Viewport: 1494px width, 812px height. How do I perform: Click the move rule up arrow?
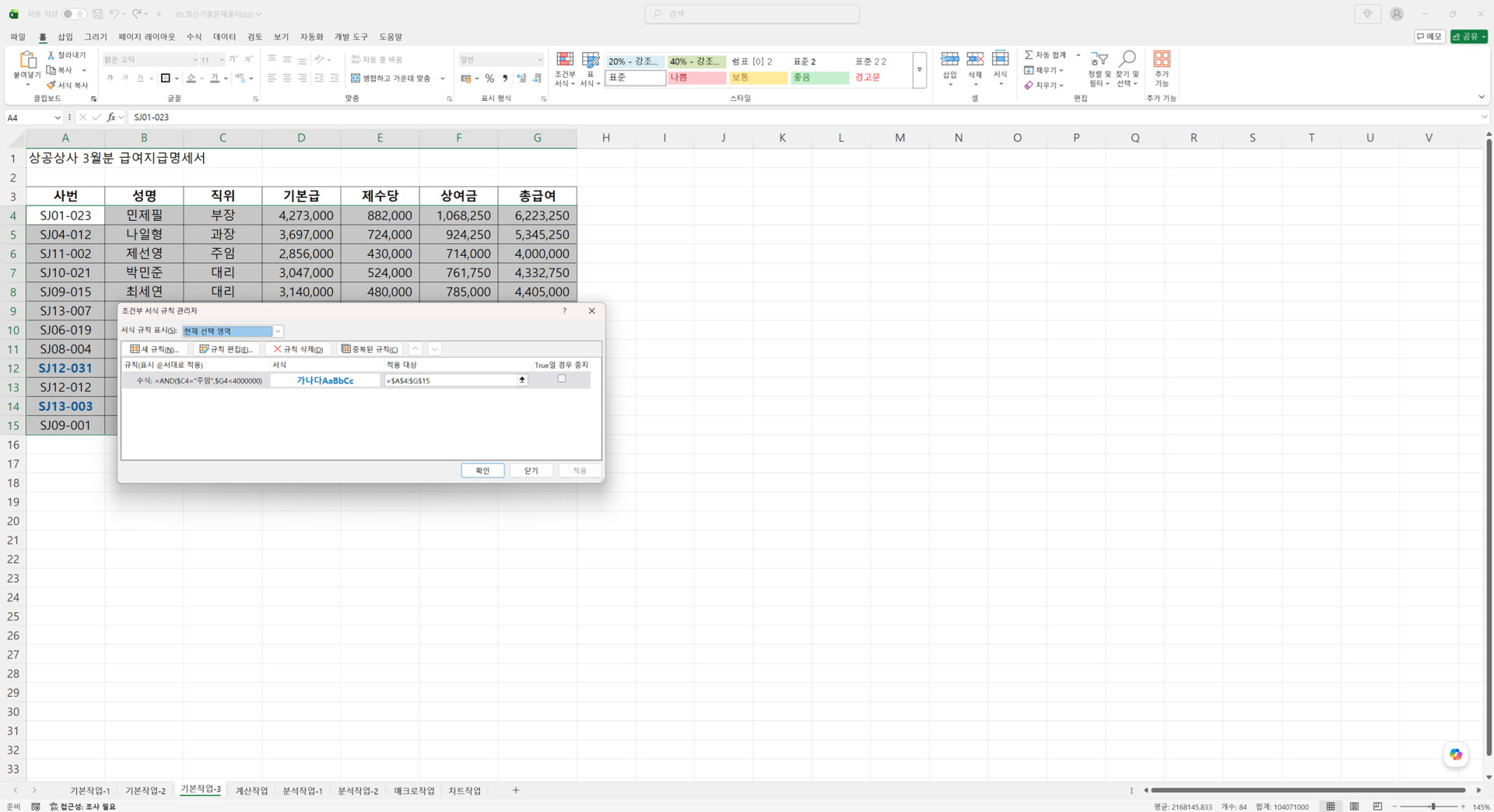coord(416,349)
